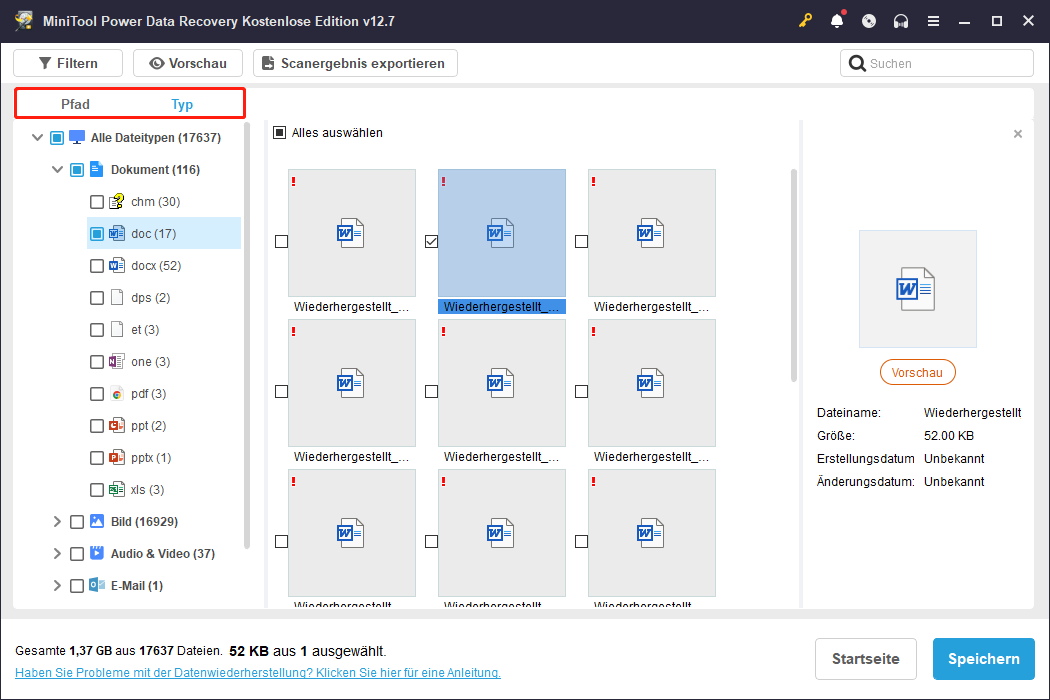1050x700 pixels.
Task: Open notifications via the bell icon
Action: (x=837, y=20)
